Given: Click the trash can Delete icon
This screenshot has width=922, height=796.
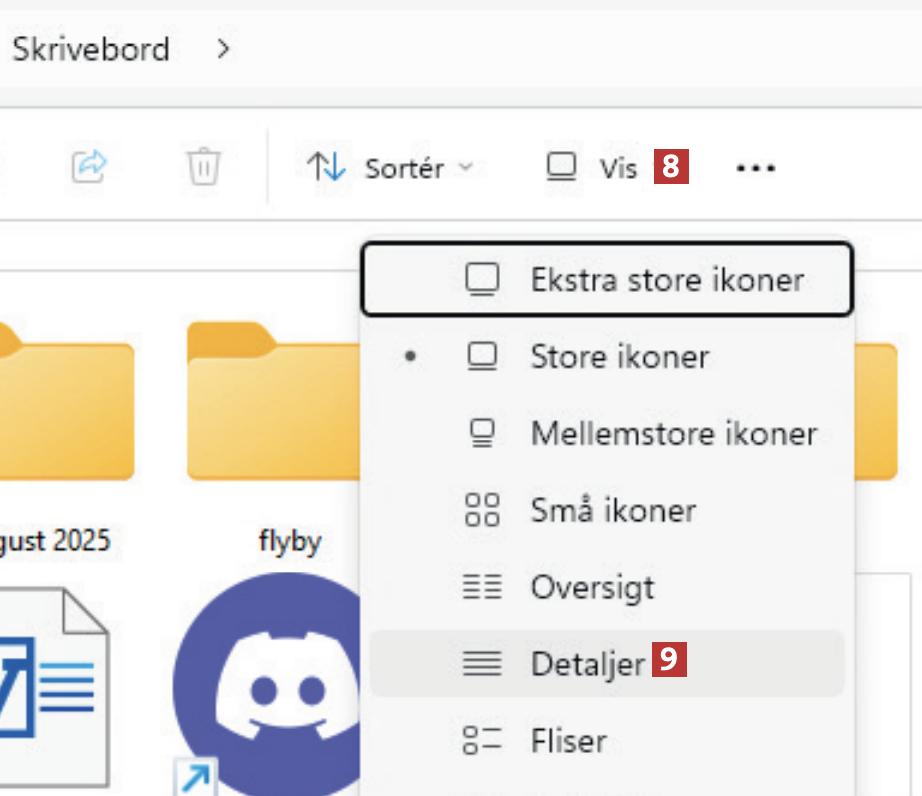Looking at the screenshot, I should click(203, 166).
